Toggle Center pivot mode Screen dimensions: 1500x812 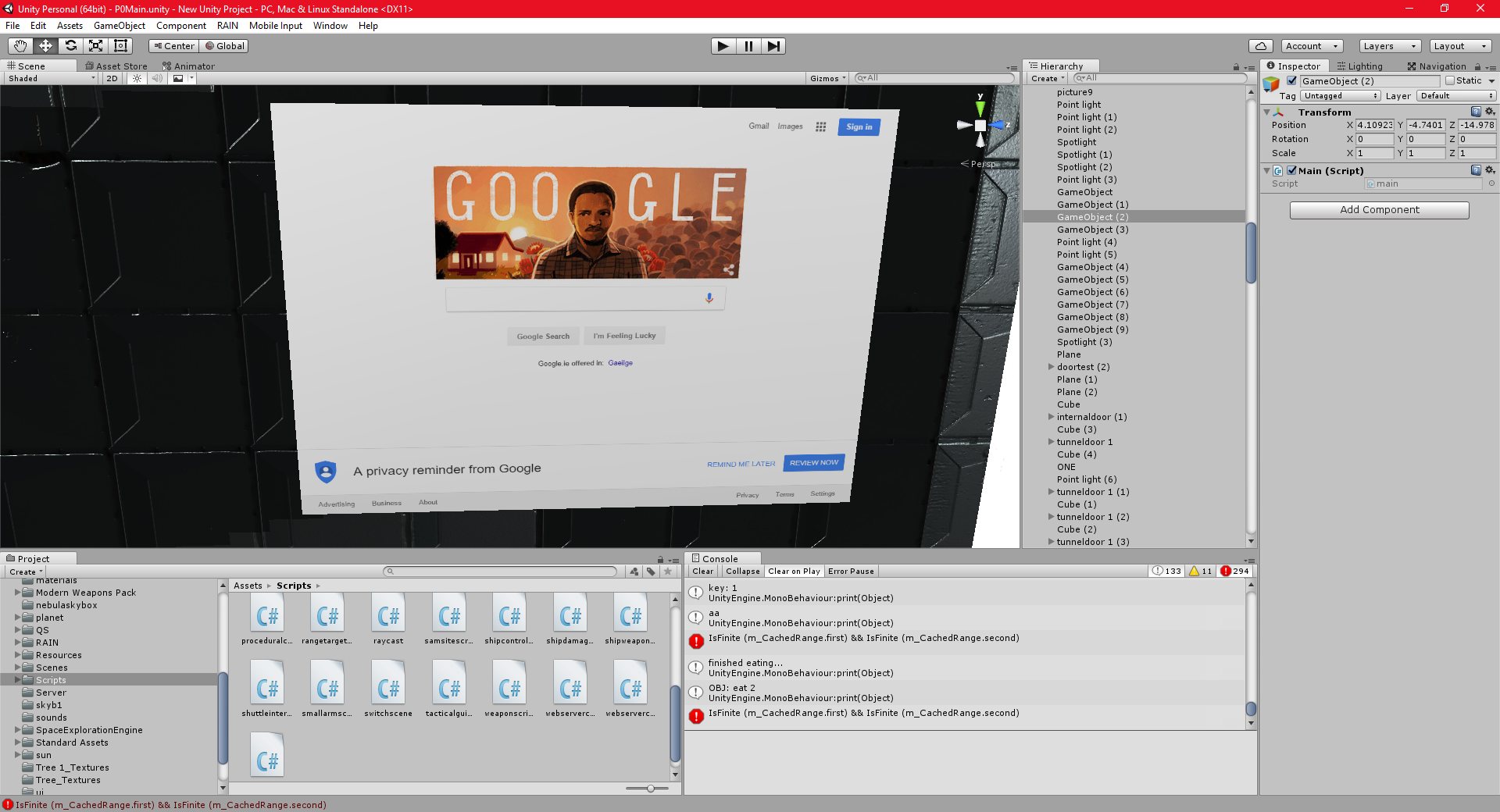173,46
